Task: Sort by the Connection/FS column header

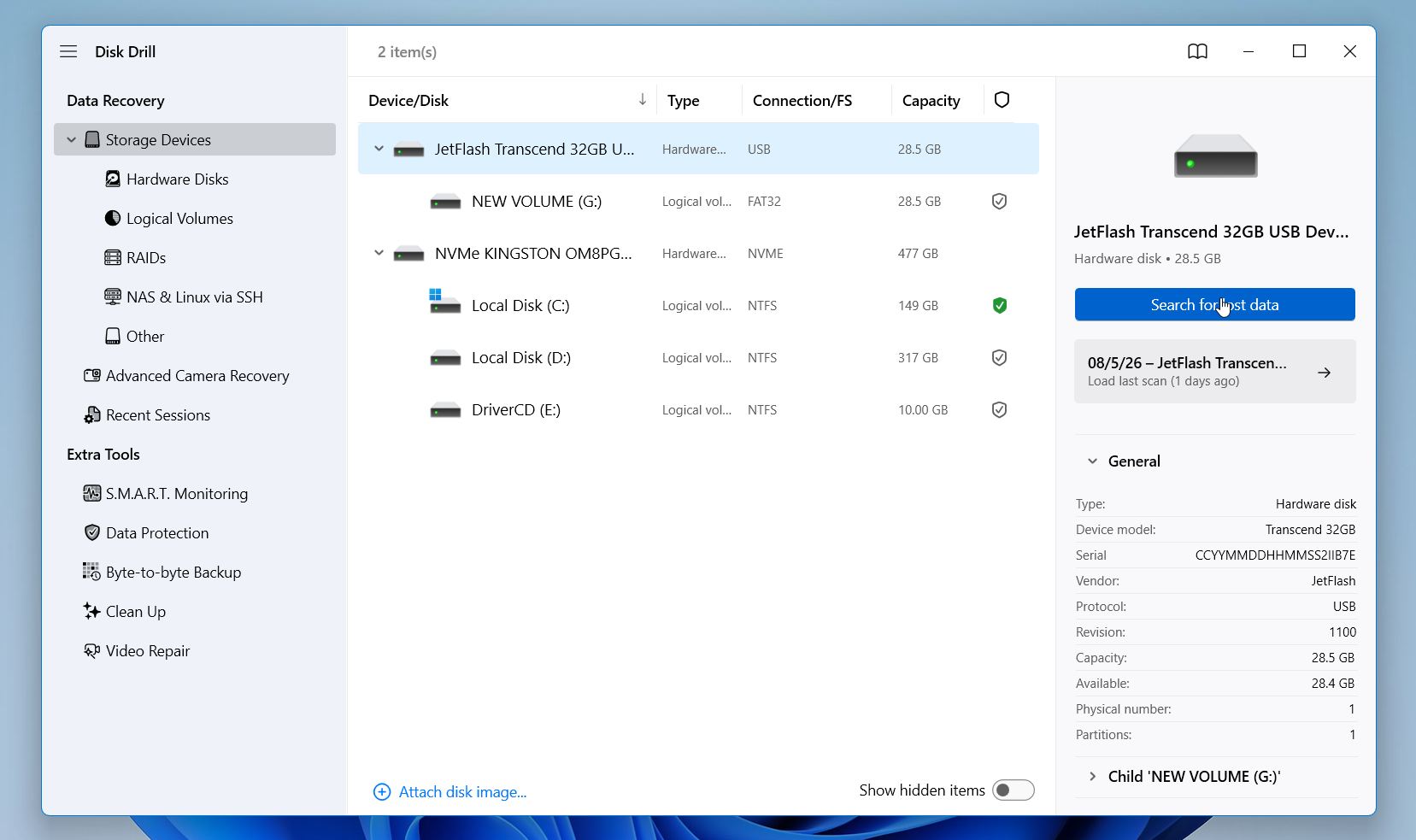Action: click(802, 100)
